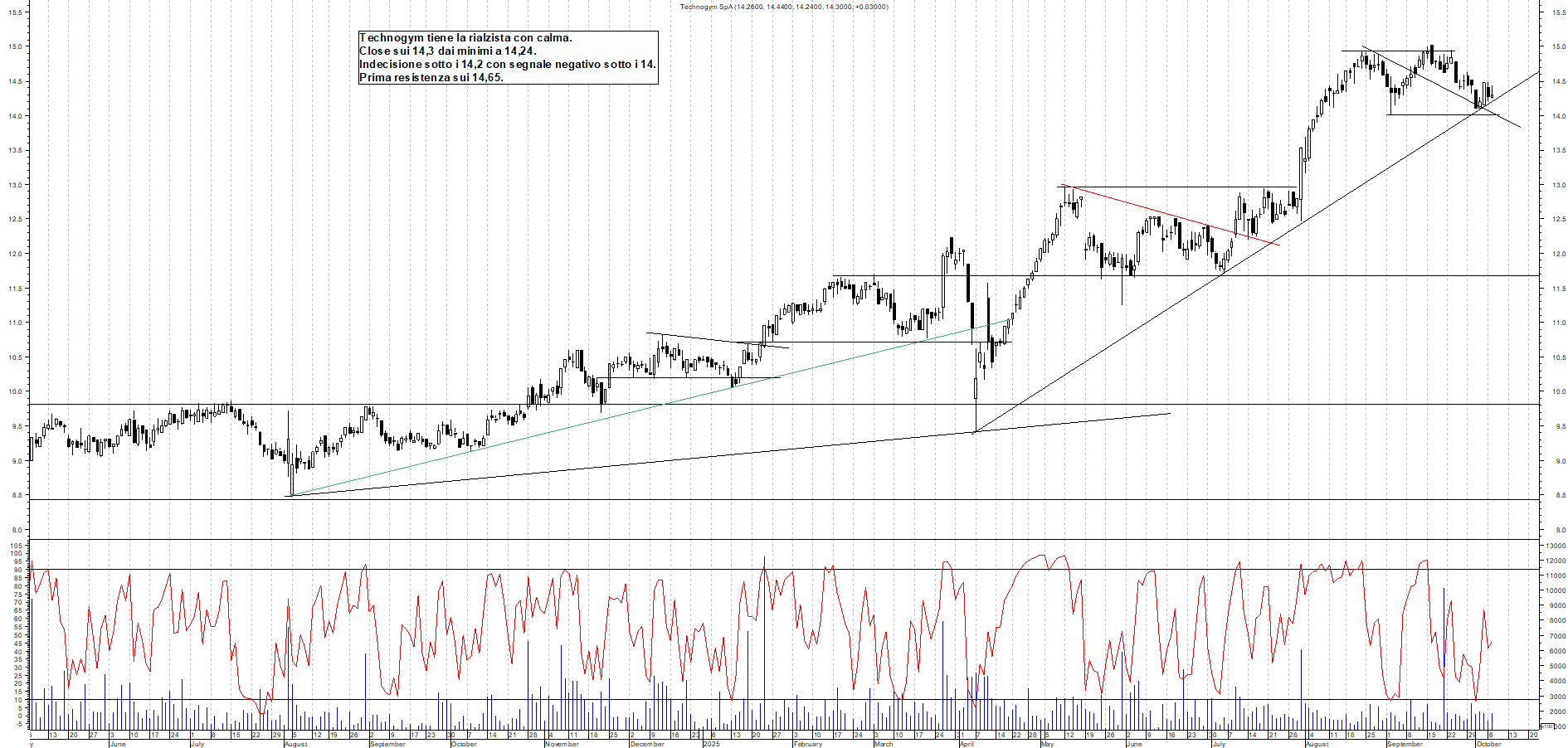Select the Technogym commentary text box
1568x748 pixels.
pos(508,57)
